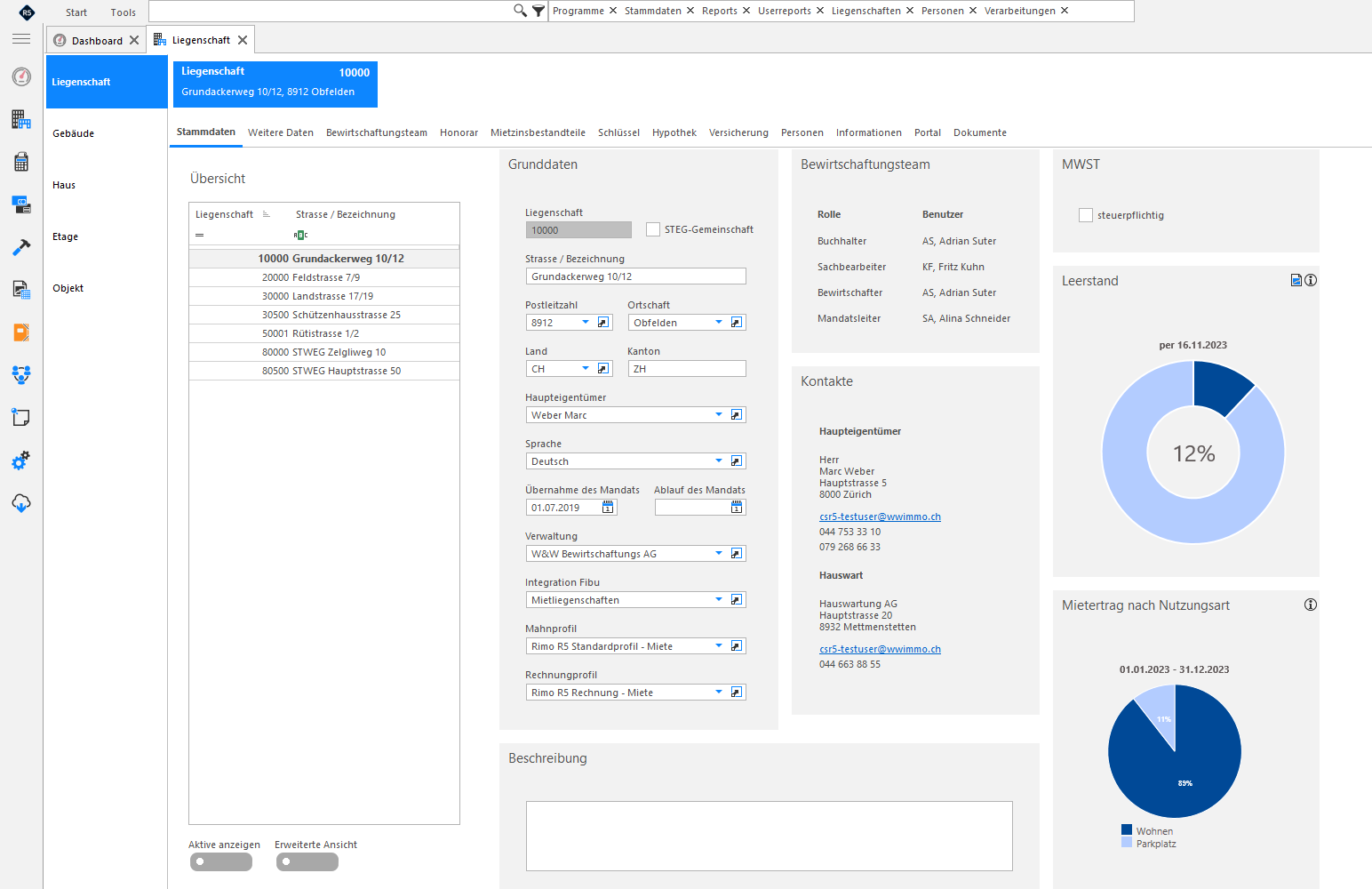Toggle the Aktive anzeigen switch
This screenshot has width=1372, height=889.
(221, 861)
